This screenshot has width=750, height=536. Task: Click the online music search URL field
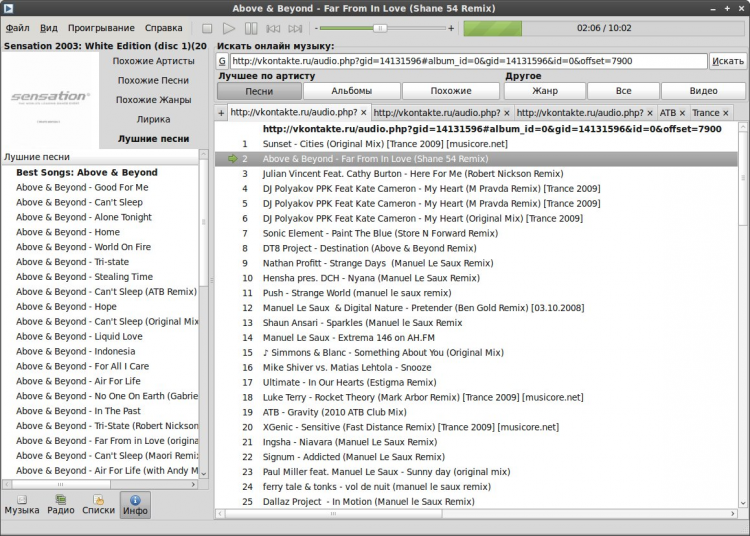pos(468,61)
